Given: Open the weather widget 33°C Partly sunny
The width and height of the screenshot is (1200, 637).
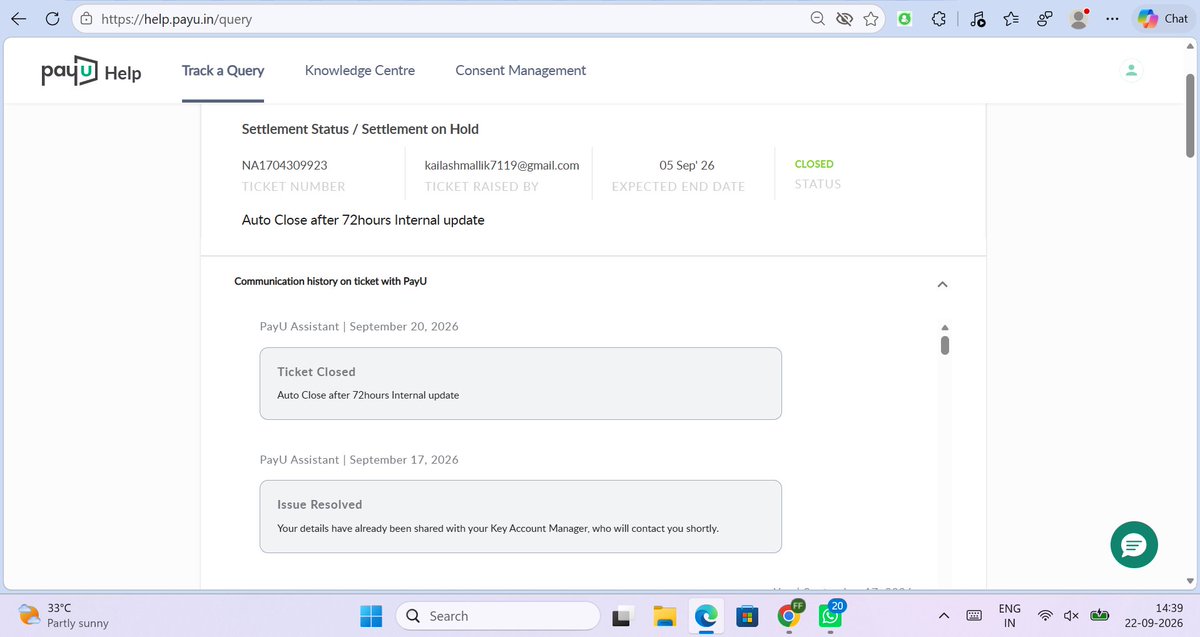Looking at the screenshot, I should (x=64, y=615).
